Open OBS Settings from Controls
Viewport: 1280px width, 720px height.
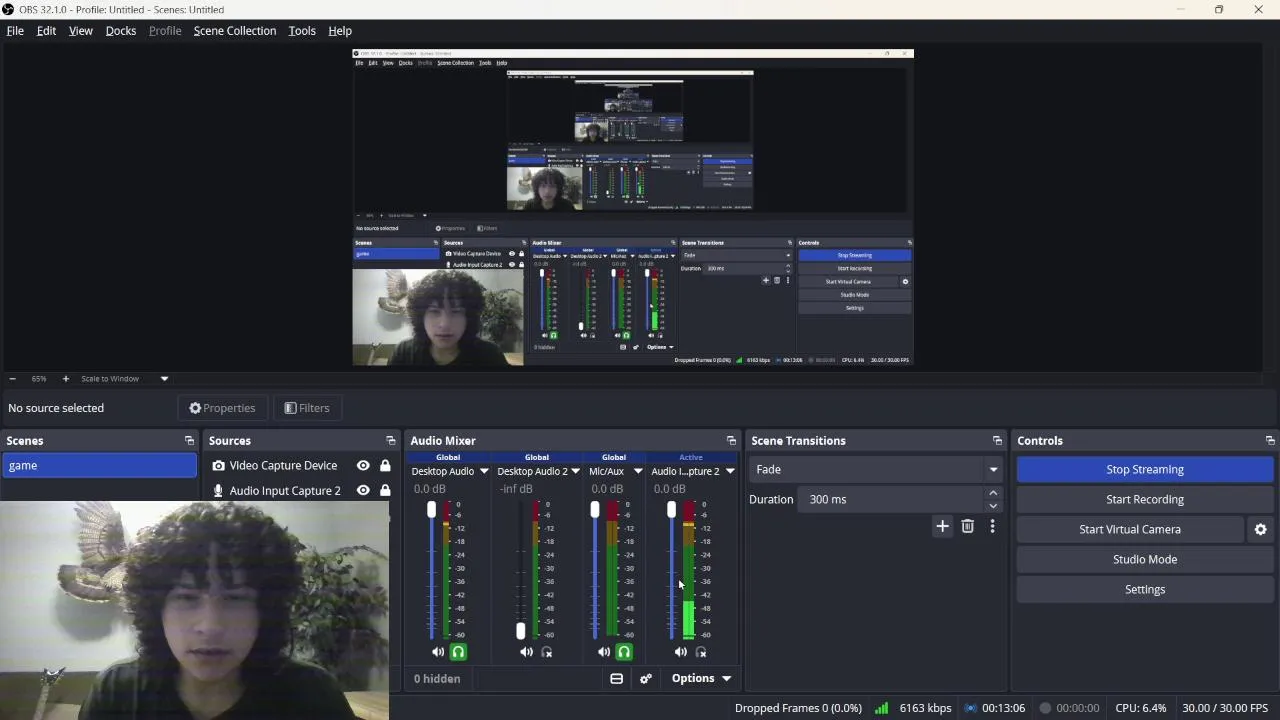click(1145, 590)
